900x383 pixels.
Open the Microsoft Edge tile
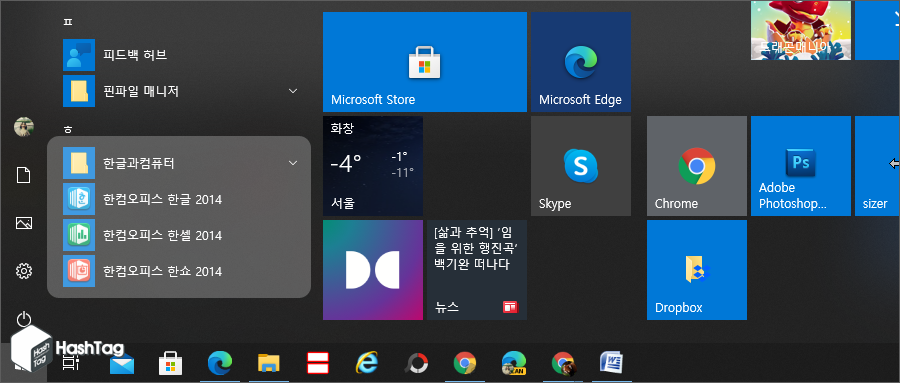click(581, 62)
